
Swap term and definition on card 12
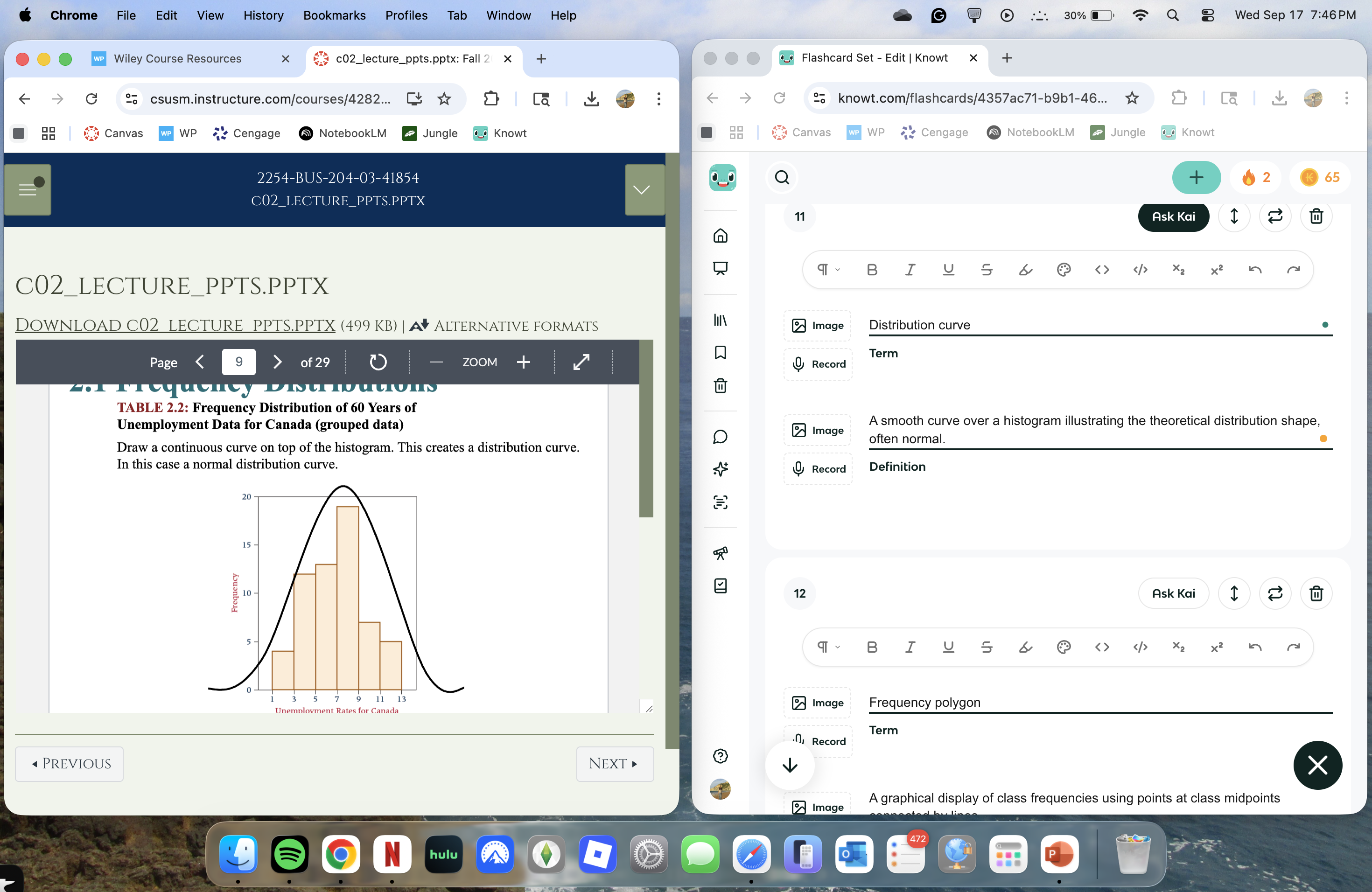pos(1274,593)
